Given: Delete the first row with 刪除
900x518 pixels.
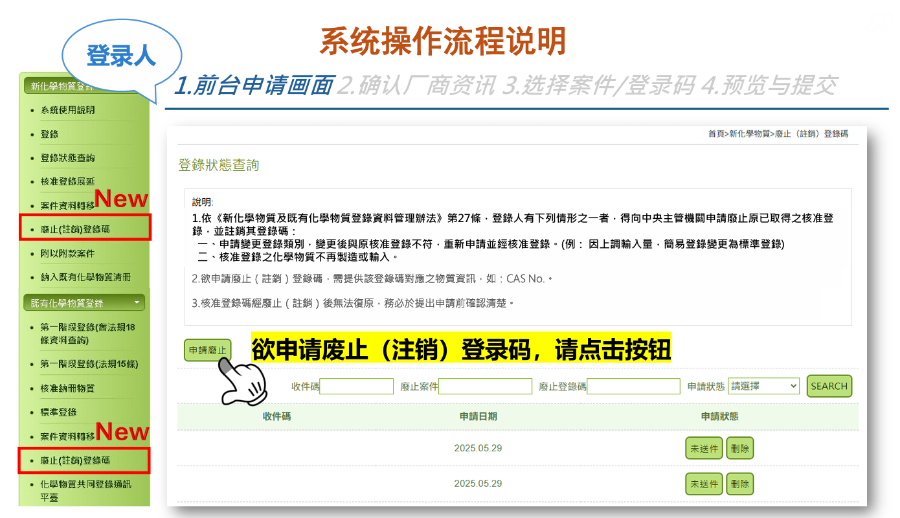Looking at the screenshot, I should point(740,449).
